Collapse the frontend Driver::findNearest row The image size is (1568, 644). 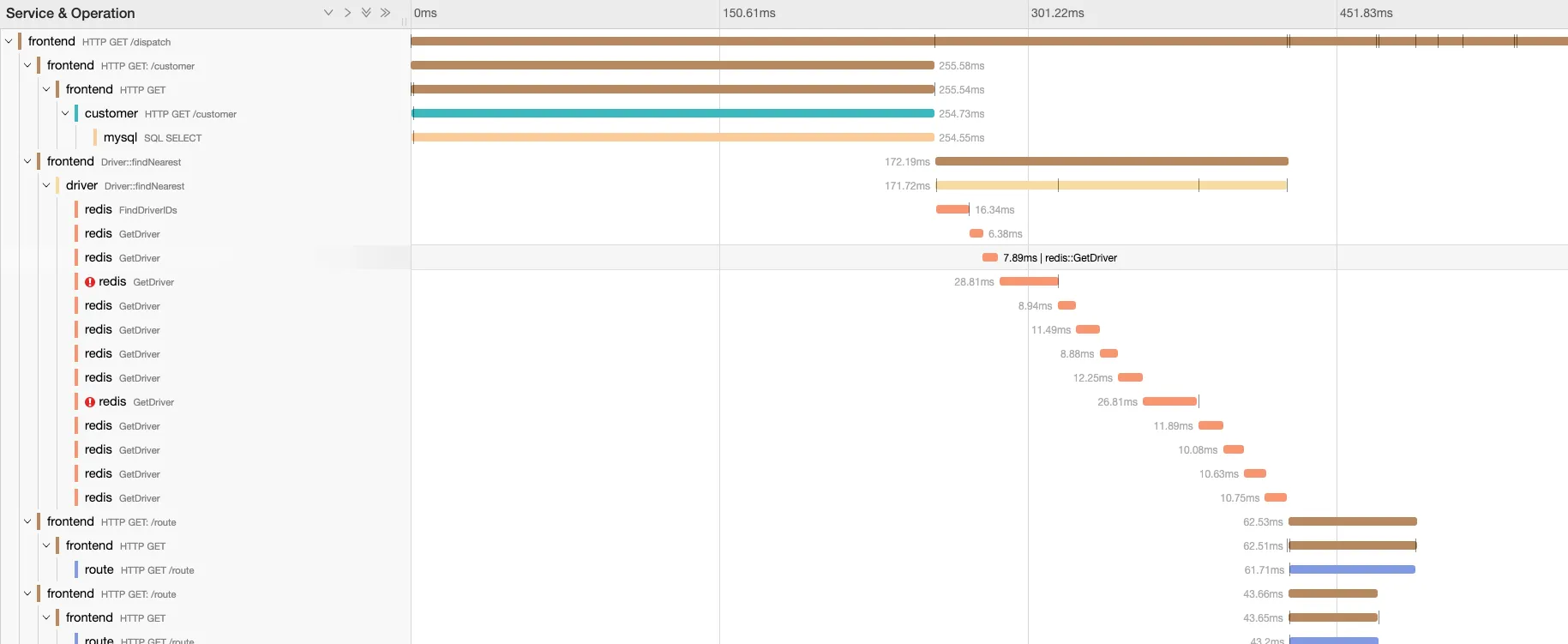click(x=27, y=161)
